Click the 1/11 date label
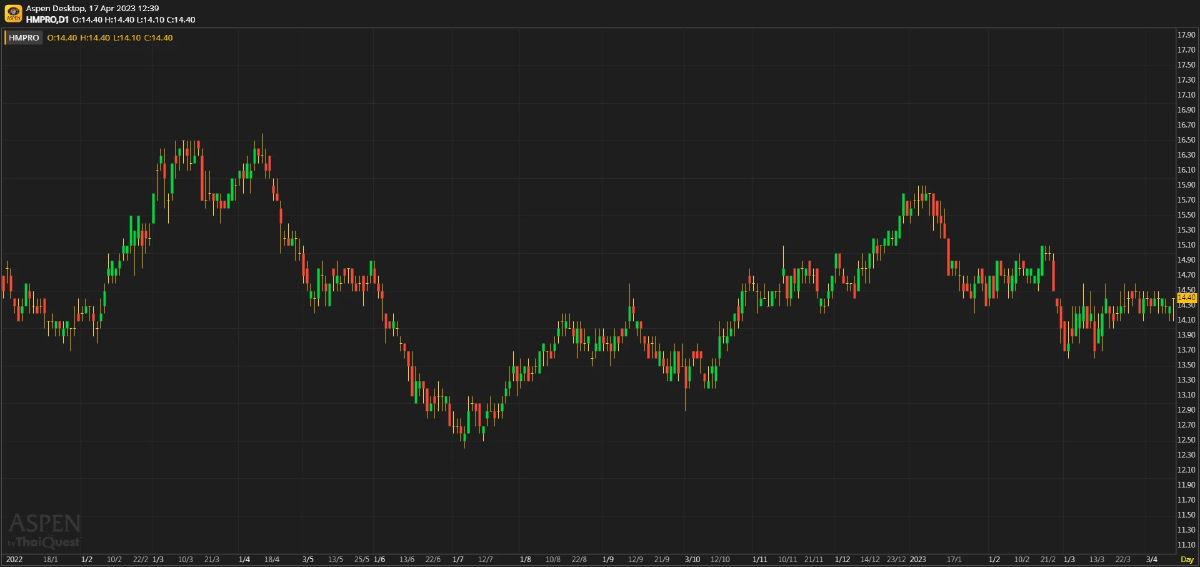The height and width of the screenshot is (567, 1200). (x=760, y=559)
